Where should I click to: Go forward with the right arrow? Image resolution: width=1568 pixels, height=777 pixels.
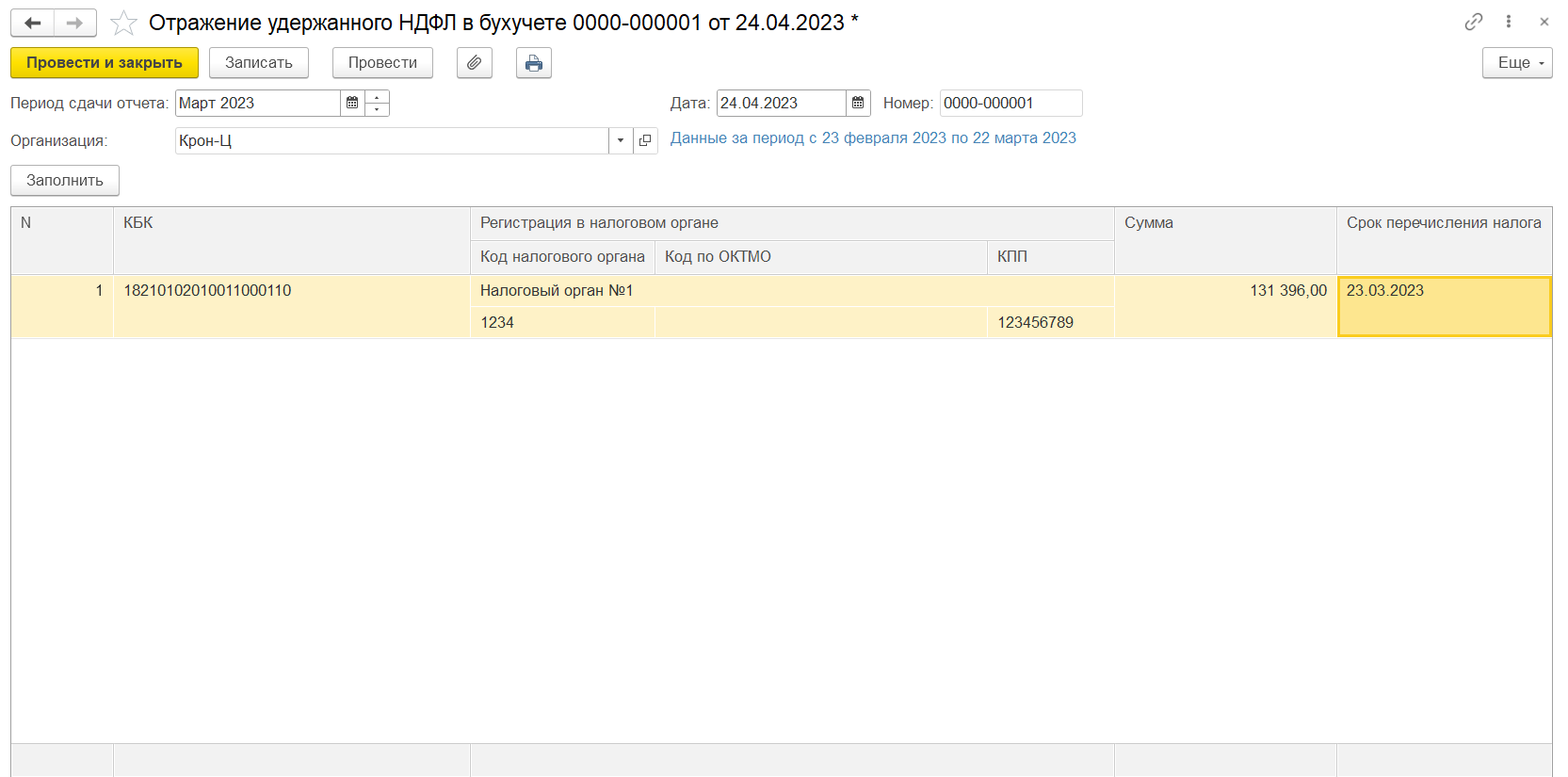[75, 23]
